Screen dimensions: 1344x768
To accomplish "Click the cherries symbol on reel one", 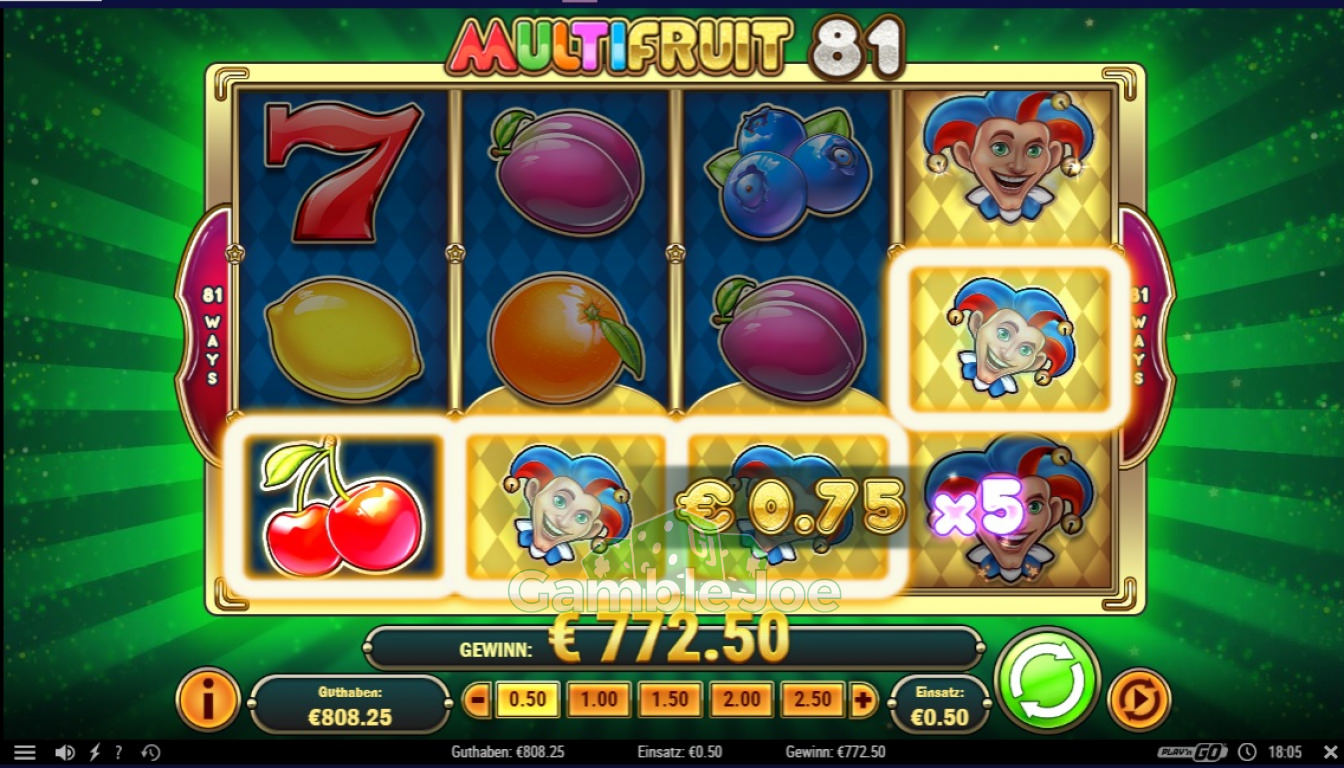I will (x=341, y=507).
